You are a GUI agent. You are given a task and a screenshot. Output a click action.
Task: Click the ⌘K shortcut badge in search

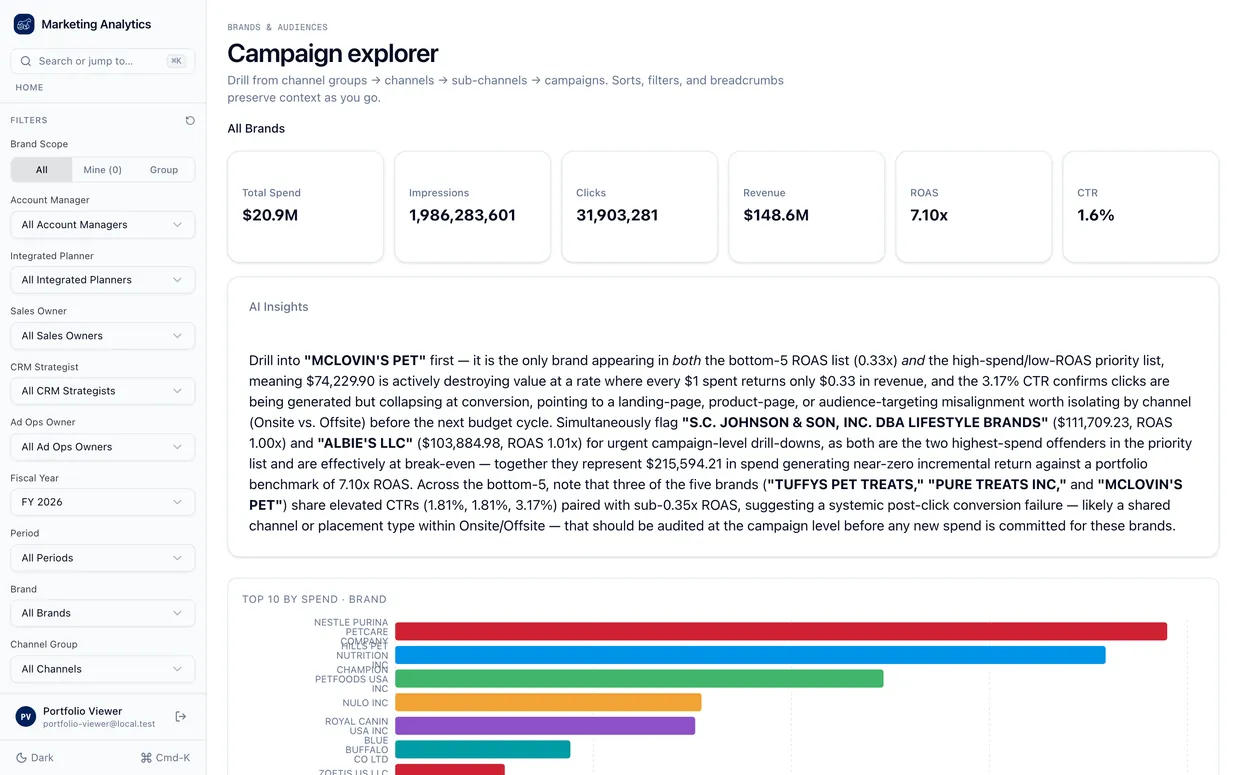(176, 61)
